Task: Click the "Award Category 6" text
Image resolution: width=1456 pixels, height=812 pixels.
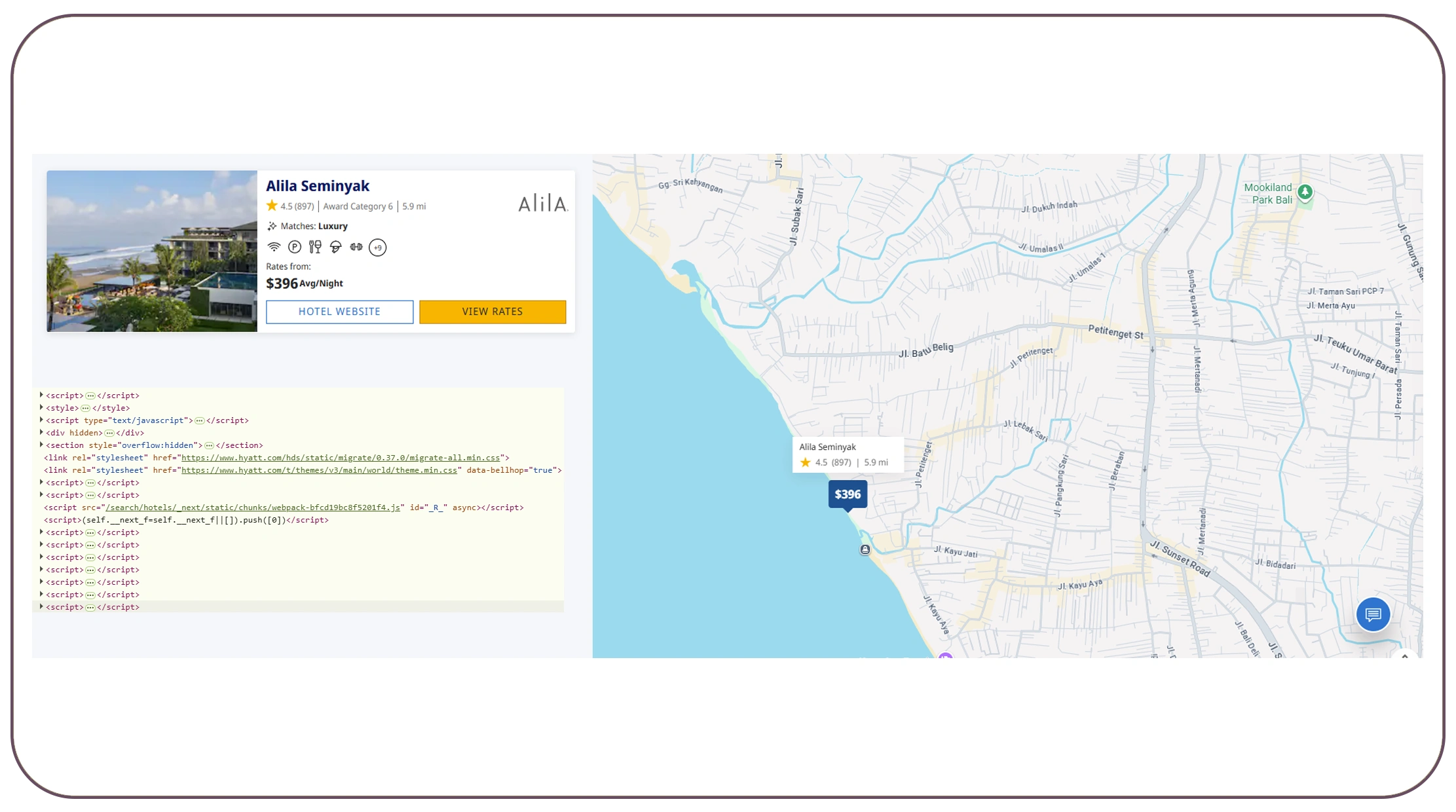Action: [x=358, y=206]
